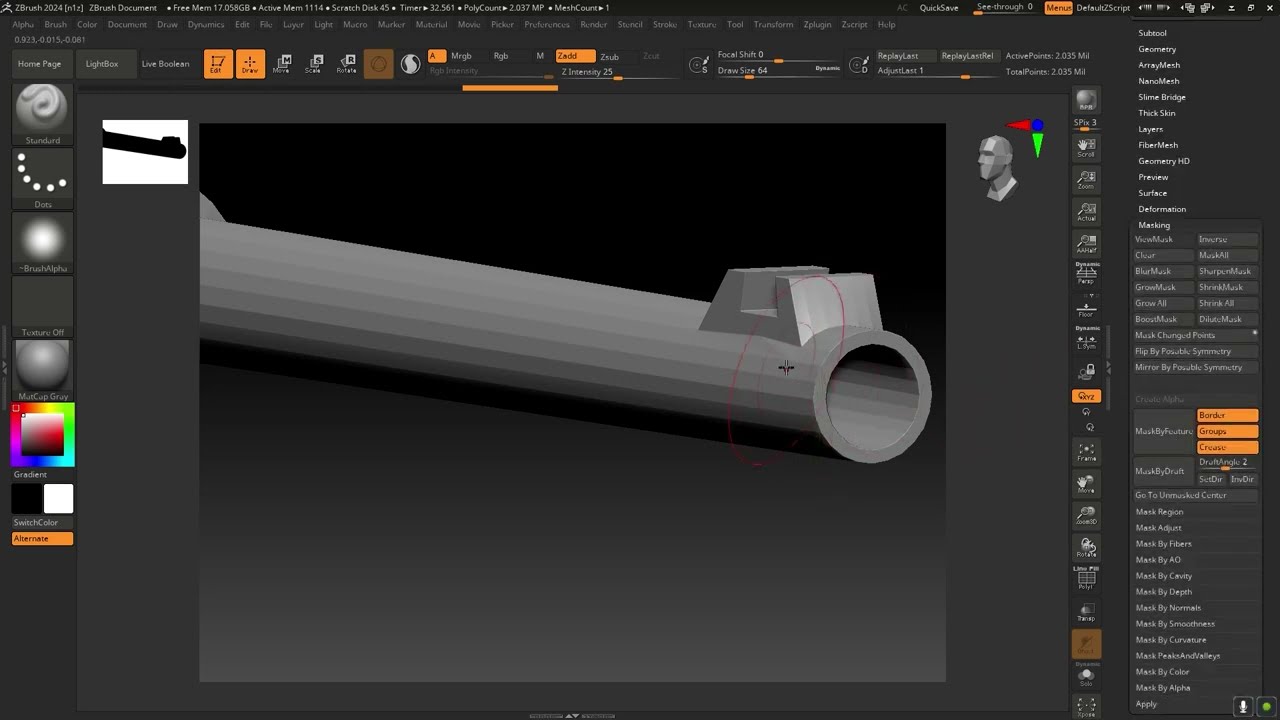Image resolution: width=1280 pixels, height=720 pixels.
Task: Expand the ArrayMesh section
Action: 1159,65
